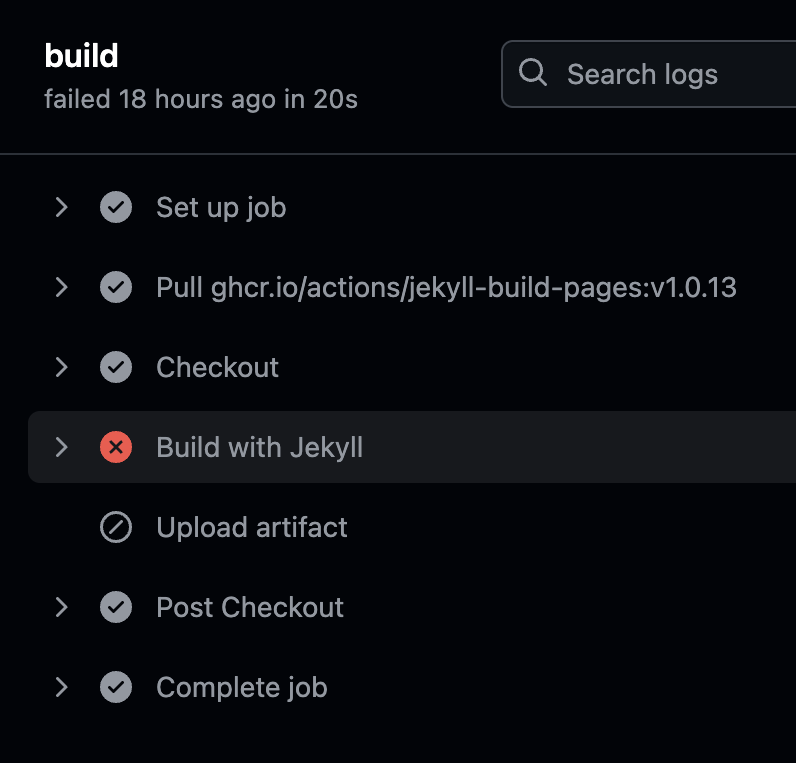The width and height of the screenshot is (796, 763).
Task: Open the Pull ghcr.io/actions/jekyll-build-pages:v1.0.13 step label
Action: point(446,287)
